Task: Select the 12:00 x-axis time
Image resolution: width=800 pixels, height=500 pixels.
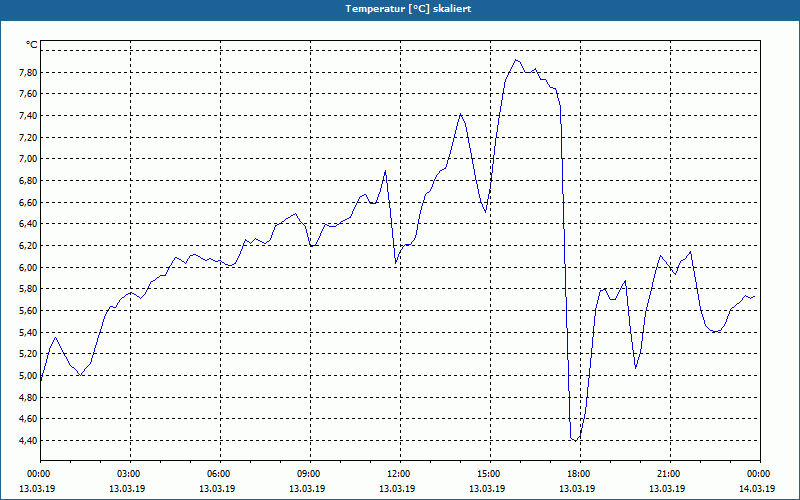Action: click(x=397, y=474)
